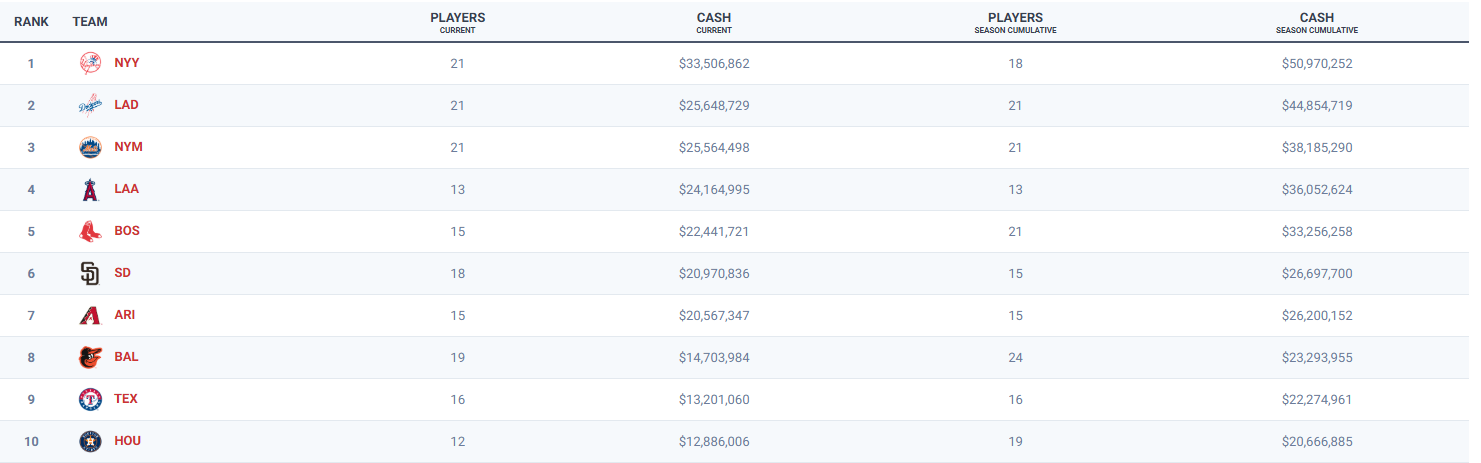Sort by Cash Season Cumulative header
The height and width of the screenshot is (463, 1481).
pos(1317,22)
